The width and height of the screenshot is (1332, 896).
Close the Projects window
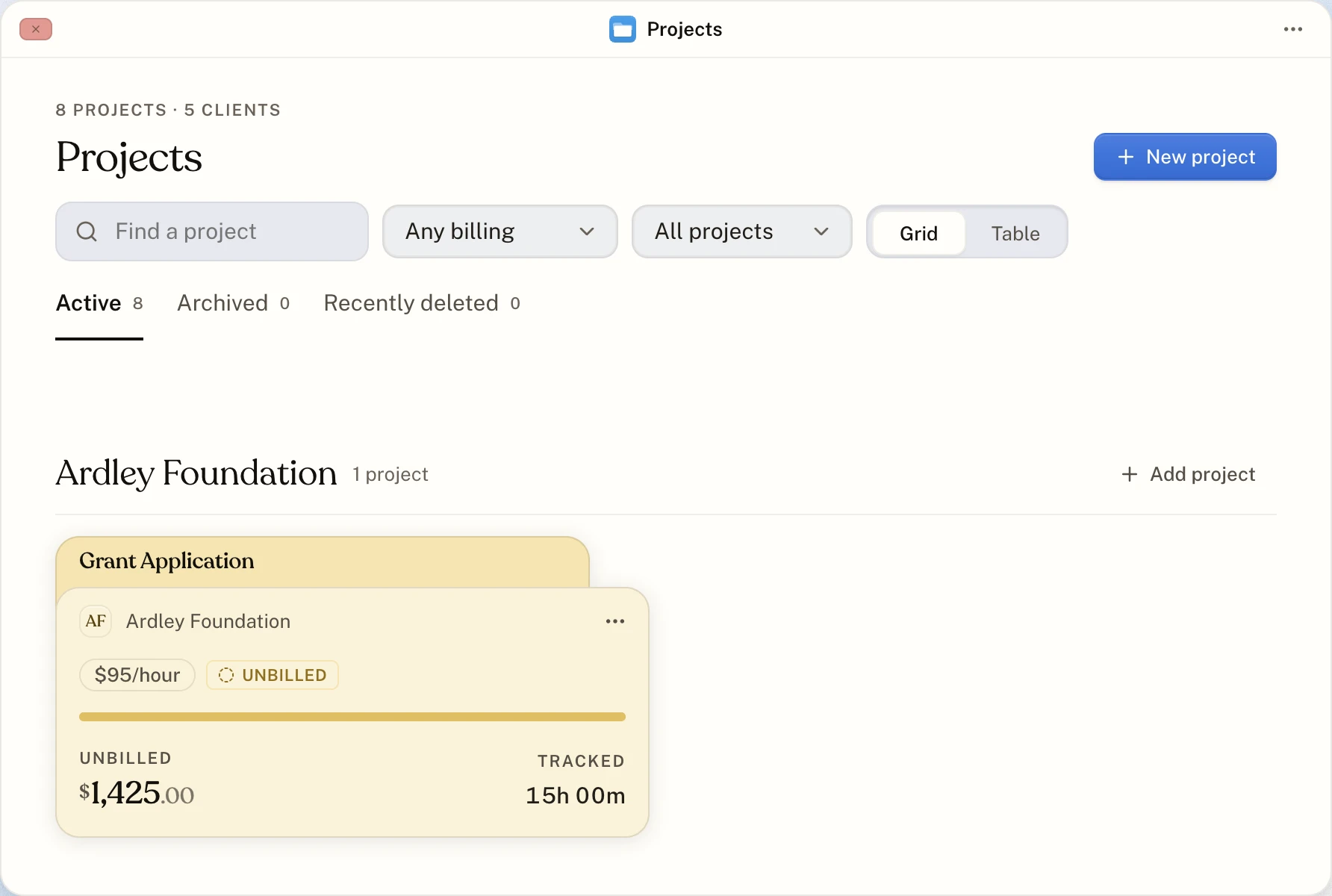click(x=36, y=29)
